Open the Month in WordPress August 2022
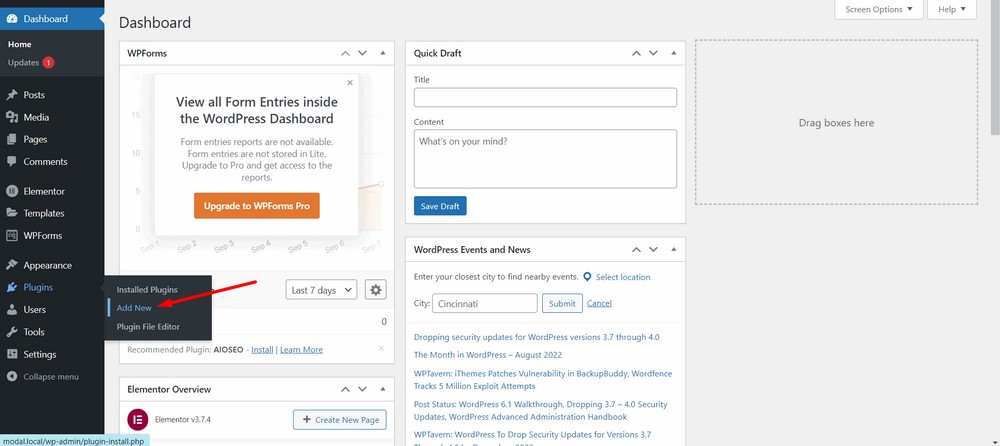 [x=488, y=355]
